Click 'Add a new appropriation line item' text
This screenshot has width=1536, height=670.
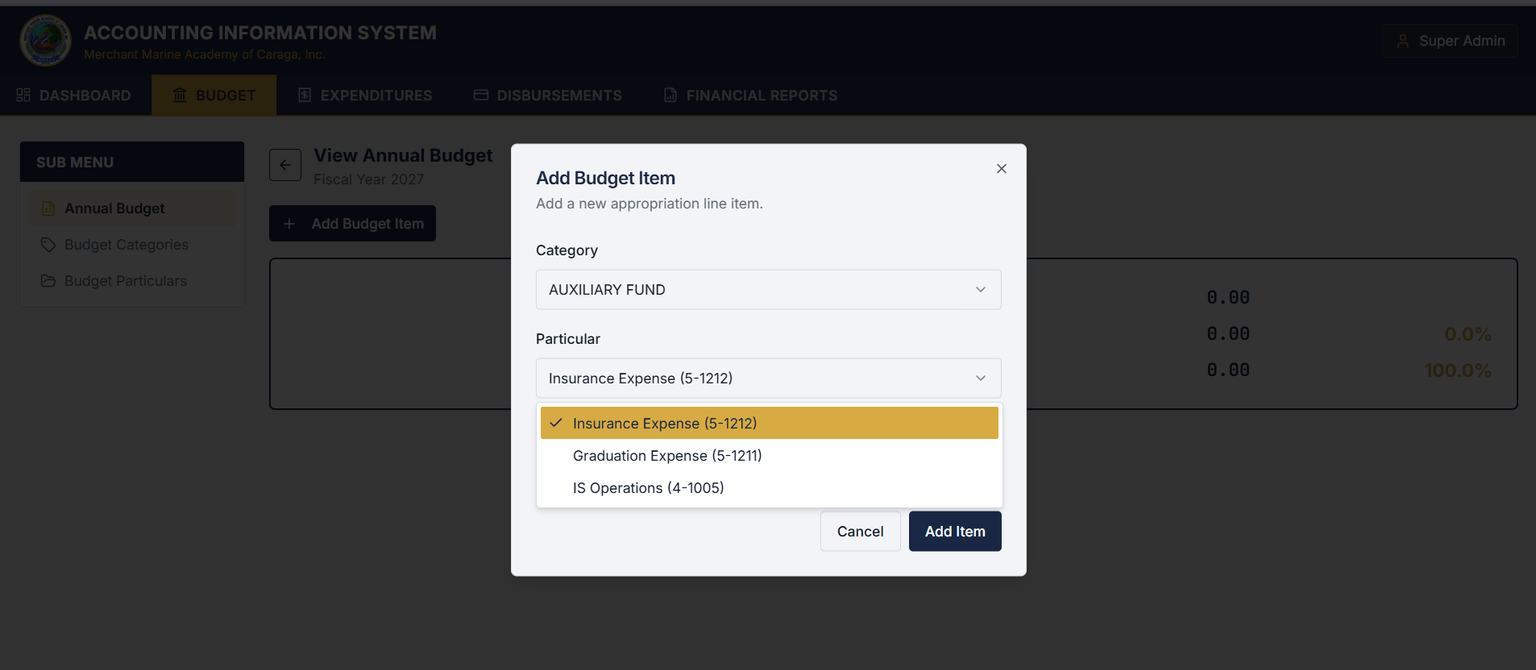[649, 204]
